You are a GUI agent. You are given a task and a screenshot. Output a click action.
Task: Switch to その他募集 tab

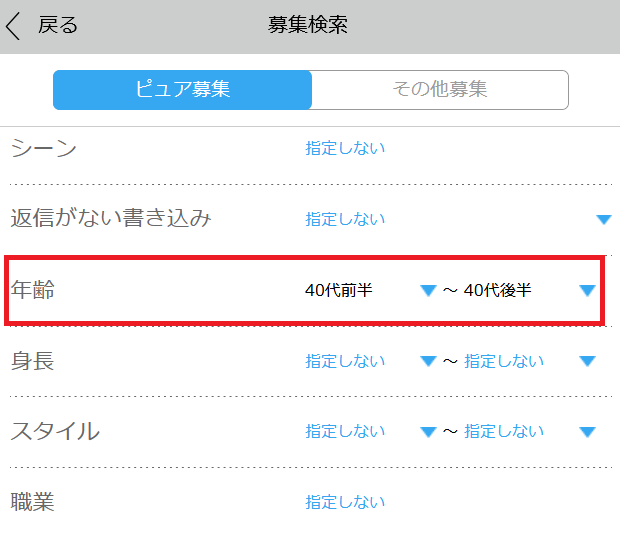point(440,89)
